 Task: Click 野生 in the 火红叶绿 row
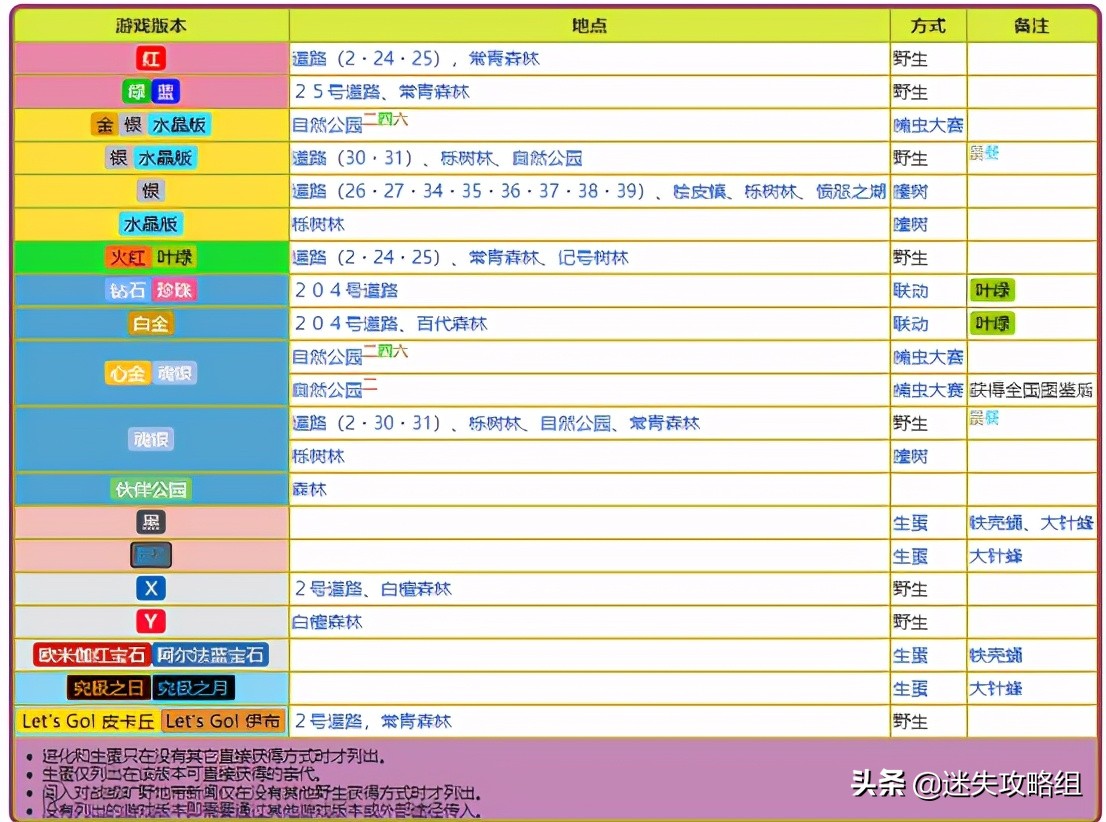(x=910, y=258)
